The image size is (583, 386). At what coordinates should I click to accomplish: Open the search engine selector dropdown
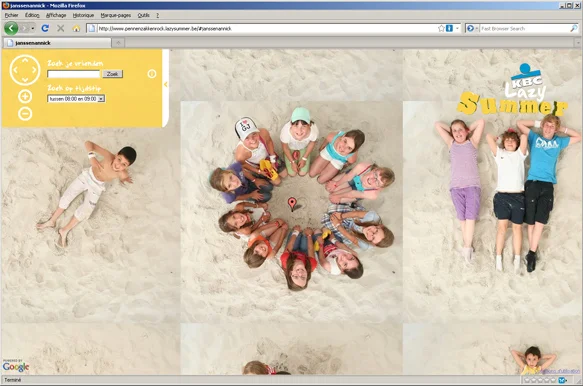tap(472, 28)
